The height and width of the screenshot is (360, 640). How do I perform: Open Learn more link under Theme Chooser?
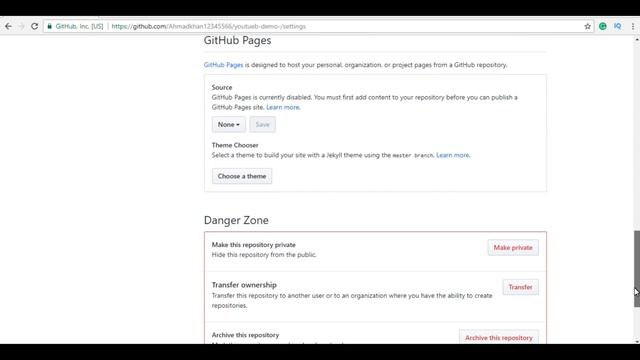[x=453, y=155]
